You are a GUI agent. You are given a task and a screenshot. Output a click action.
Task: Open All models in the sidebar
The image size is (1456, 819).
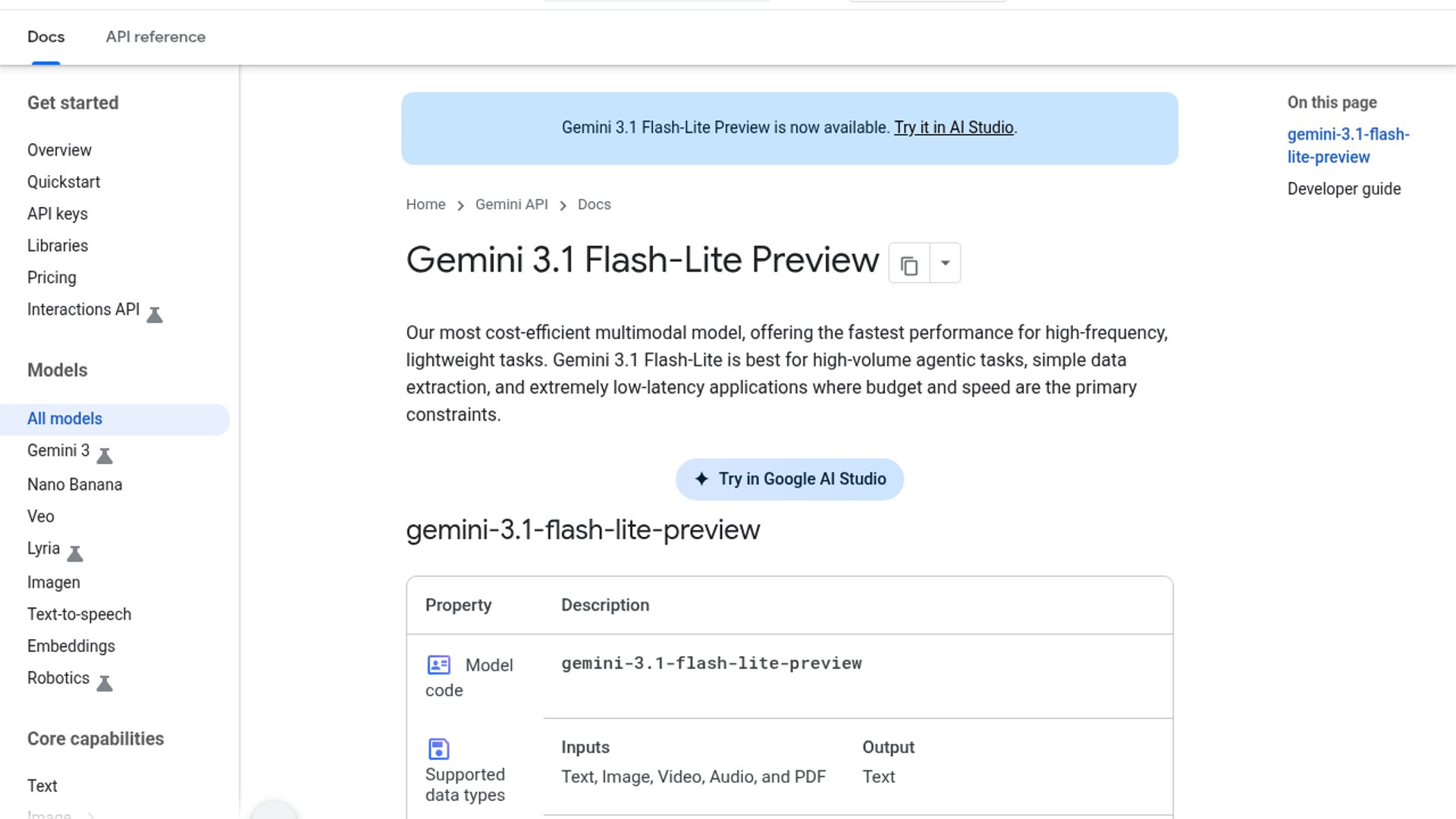[64, 419]
